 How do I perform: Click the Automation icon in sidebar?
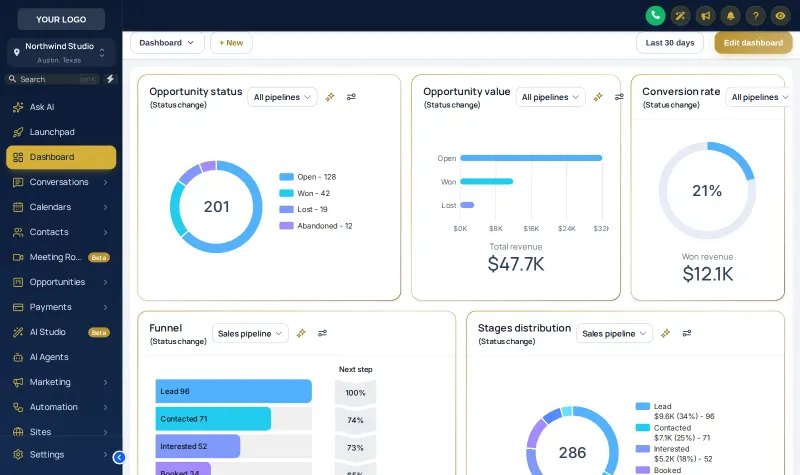coord(18,407)
